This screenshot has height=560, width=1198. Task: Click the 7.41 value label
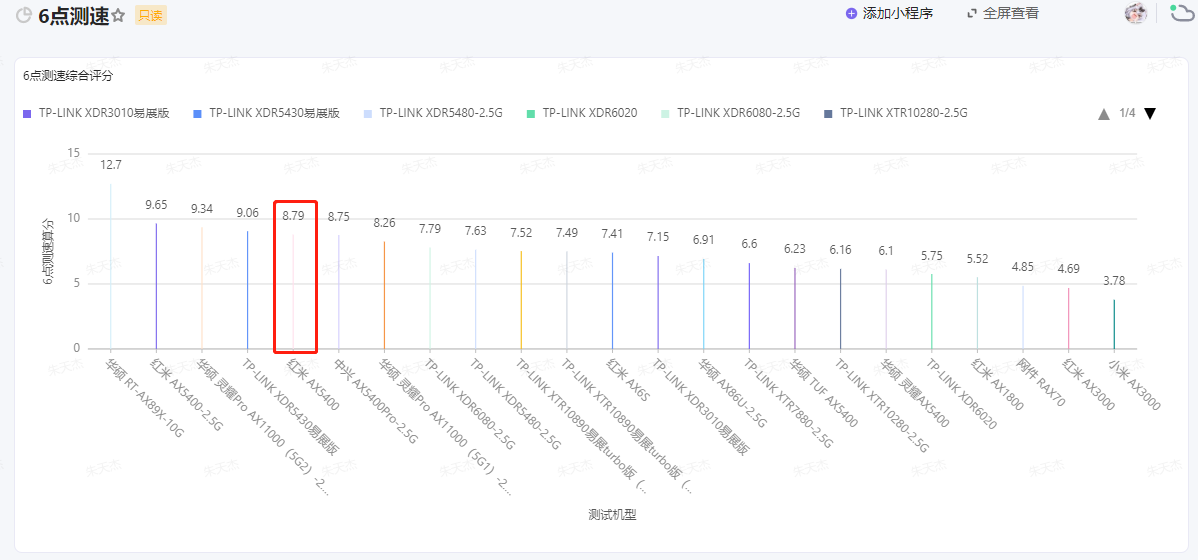(x=612, y=234)
